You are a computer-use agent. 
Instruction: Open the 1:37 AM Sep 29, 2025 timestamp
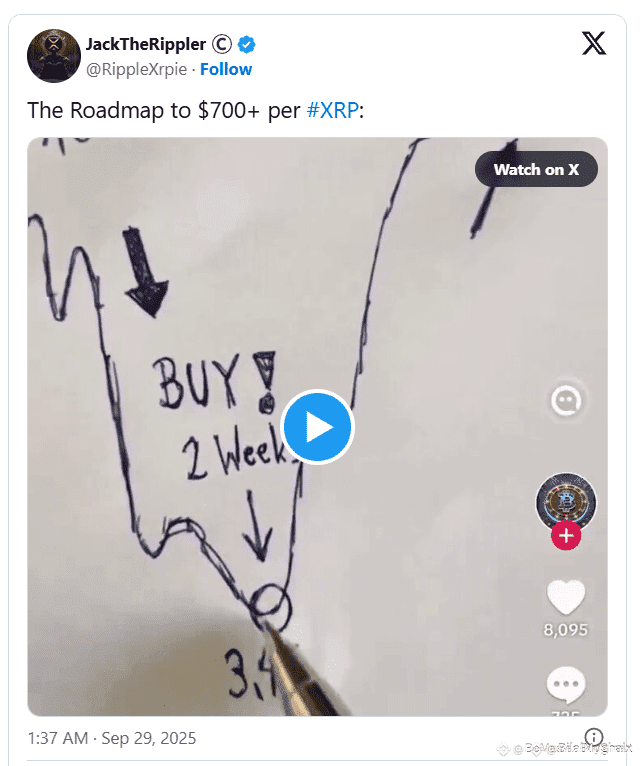(x=112, y=738)
